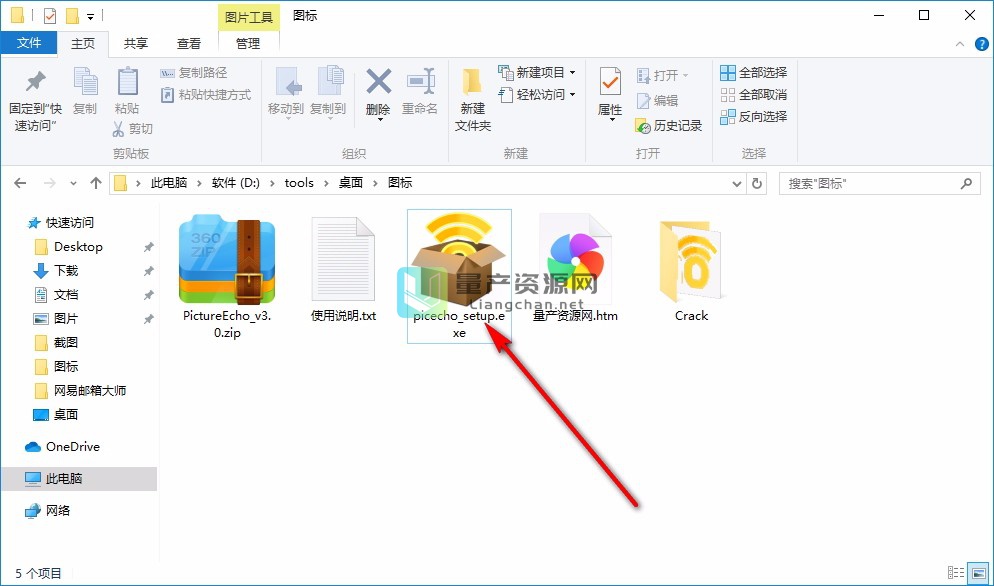Go back with the left arrow

click(x=20, y=183)
